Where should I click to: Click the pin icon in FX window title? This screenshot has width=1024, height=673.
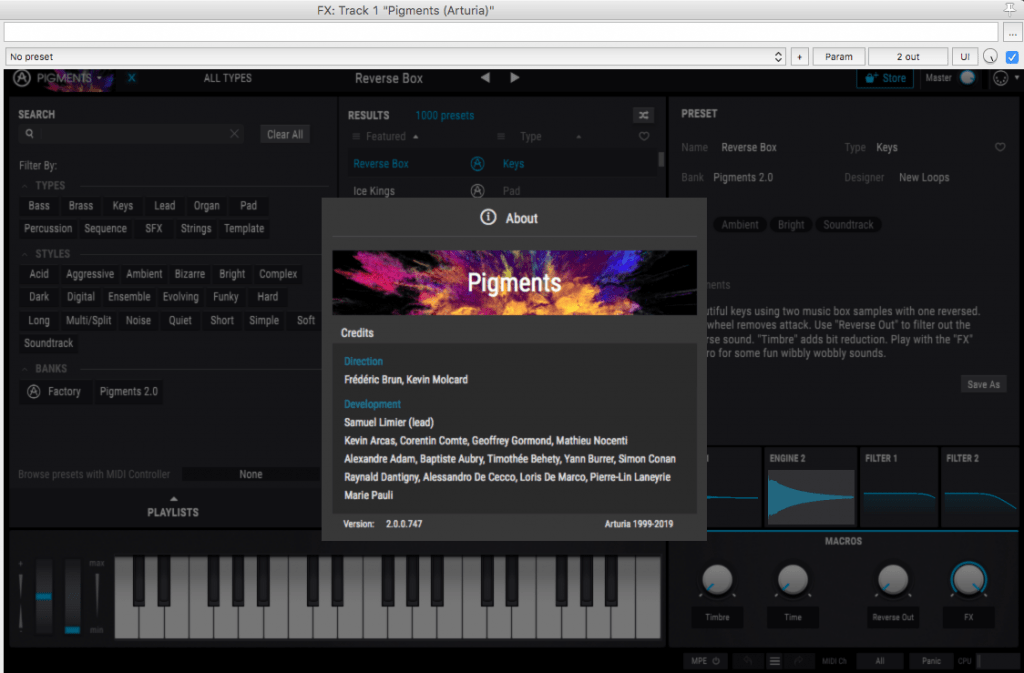click(x=1010, y=8)
